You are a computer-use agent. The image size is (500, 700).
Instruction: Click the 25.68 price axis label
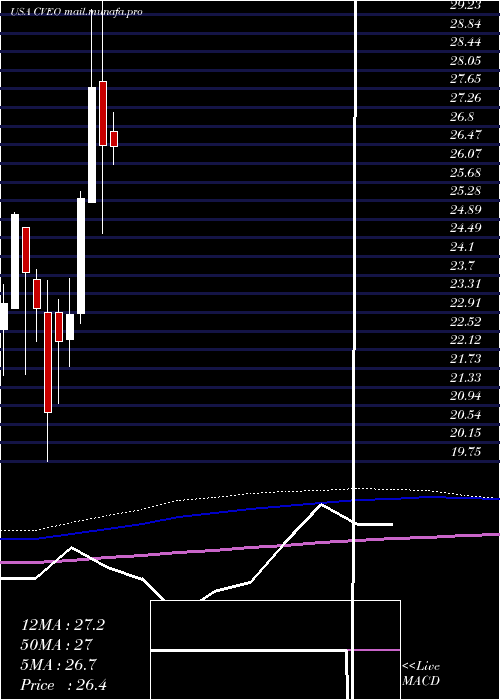click(x=465, y=172)
